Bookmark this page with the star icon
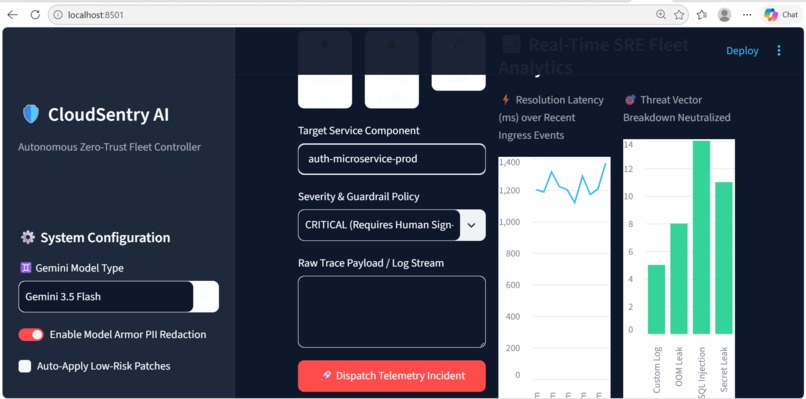This screenshot has width=806, height=399. [679, 15]
